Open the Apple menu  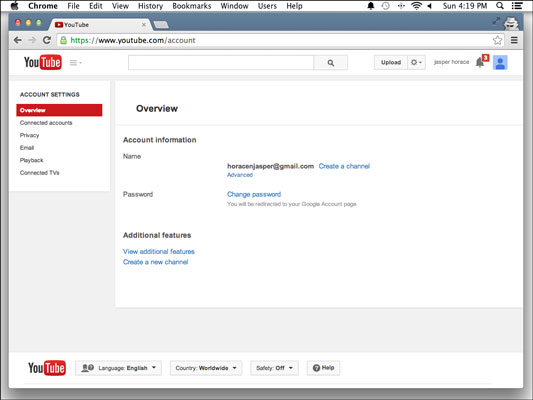tap(15, 6)
